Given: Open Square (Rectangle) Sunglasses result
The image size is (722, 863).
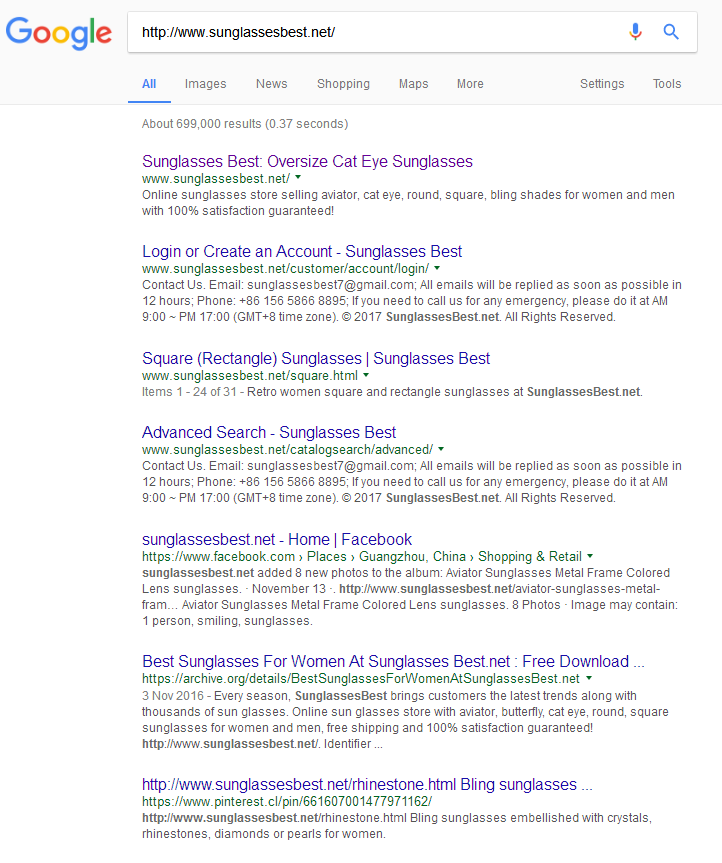Looking at the screenshot, I should (x=316, y=358).
